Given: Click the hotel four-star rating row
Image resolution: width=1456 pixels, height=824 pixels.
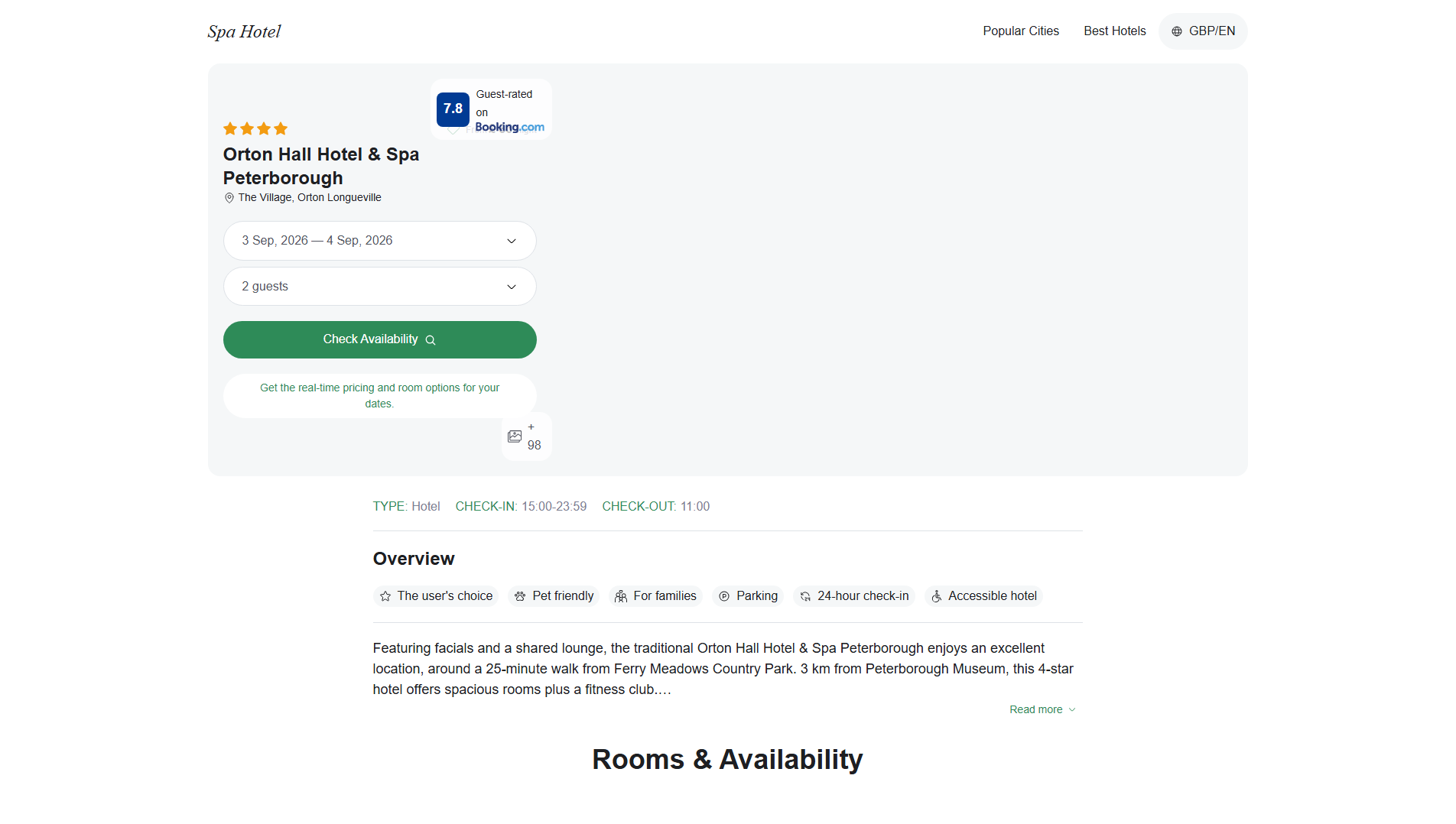Looking at the screenshot, I should click(x=255, y=128).
